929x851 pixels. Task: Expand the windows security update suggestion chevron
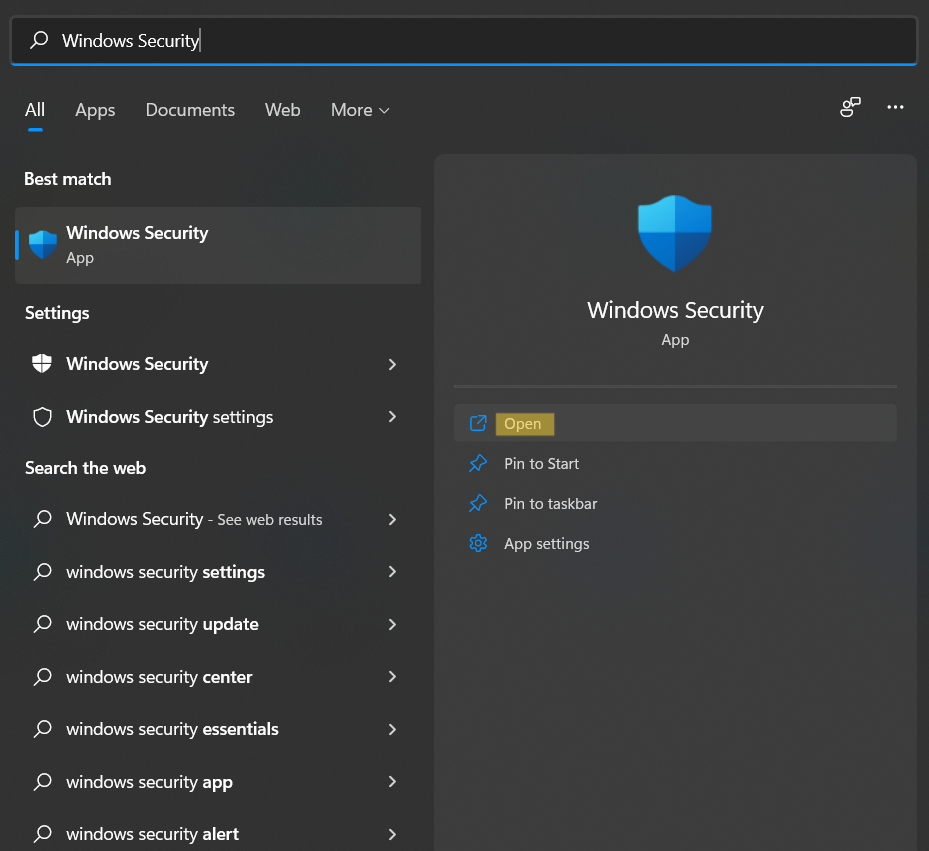393,624
